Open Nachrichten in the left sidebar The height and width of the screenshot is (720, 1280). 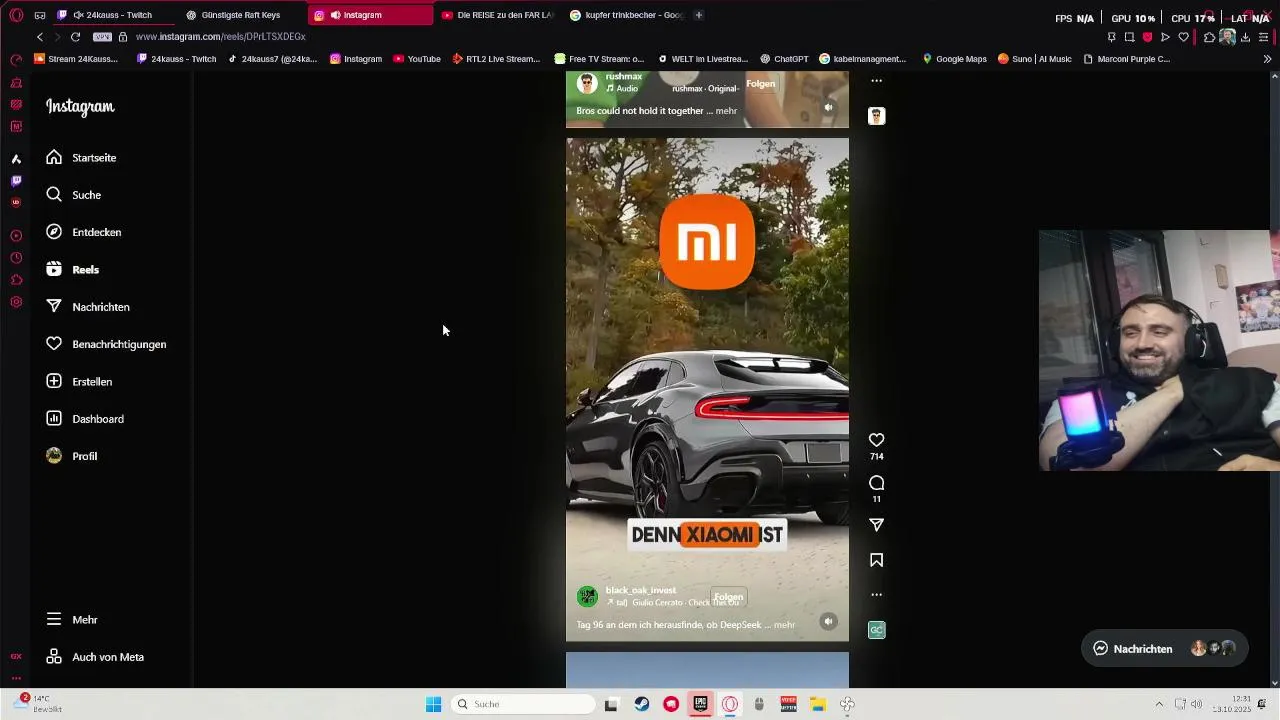pos(88,307)
